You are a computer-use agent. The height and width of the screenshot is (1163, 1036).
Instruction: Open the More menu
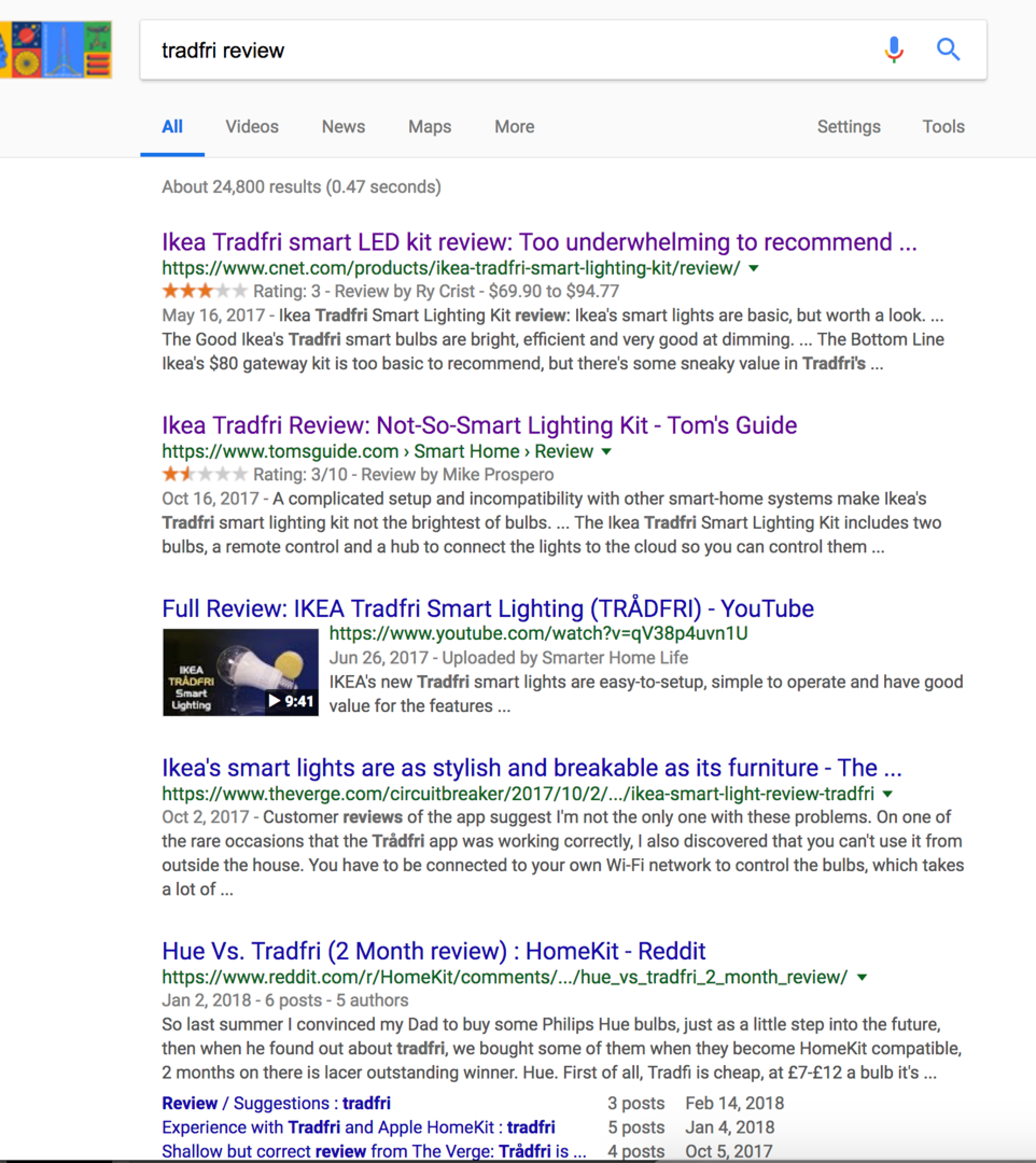point(514,127)
